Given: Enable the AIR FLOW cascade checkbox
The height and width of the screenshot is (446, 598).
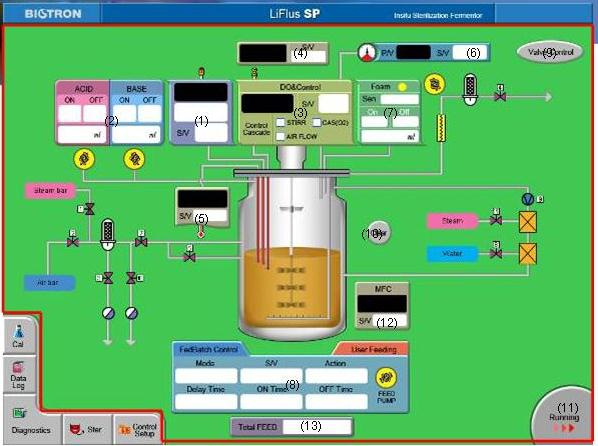Looking at the screenshot, I should (x=280, y=136).
